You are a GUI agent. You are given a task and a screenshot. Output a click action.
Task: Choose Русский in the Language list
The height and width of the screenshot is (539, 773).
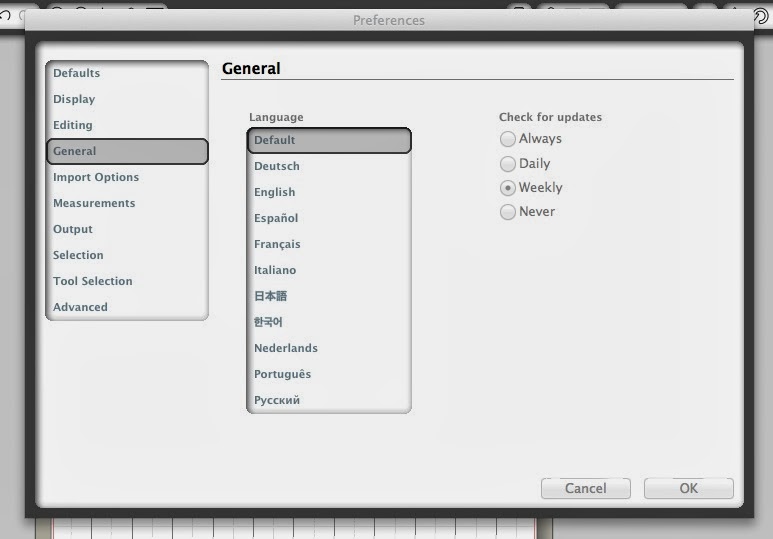click(329, 400)
